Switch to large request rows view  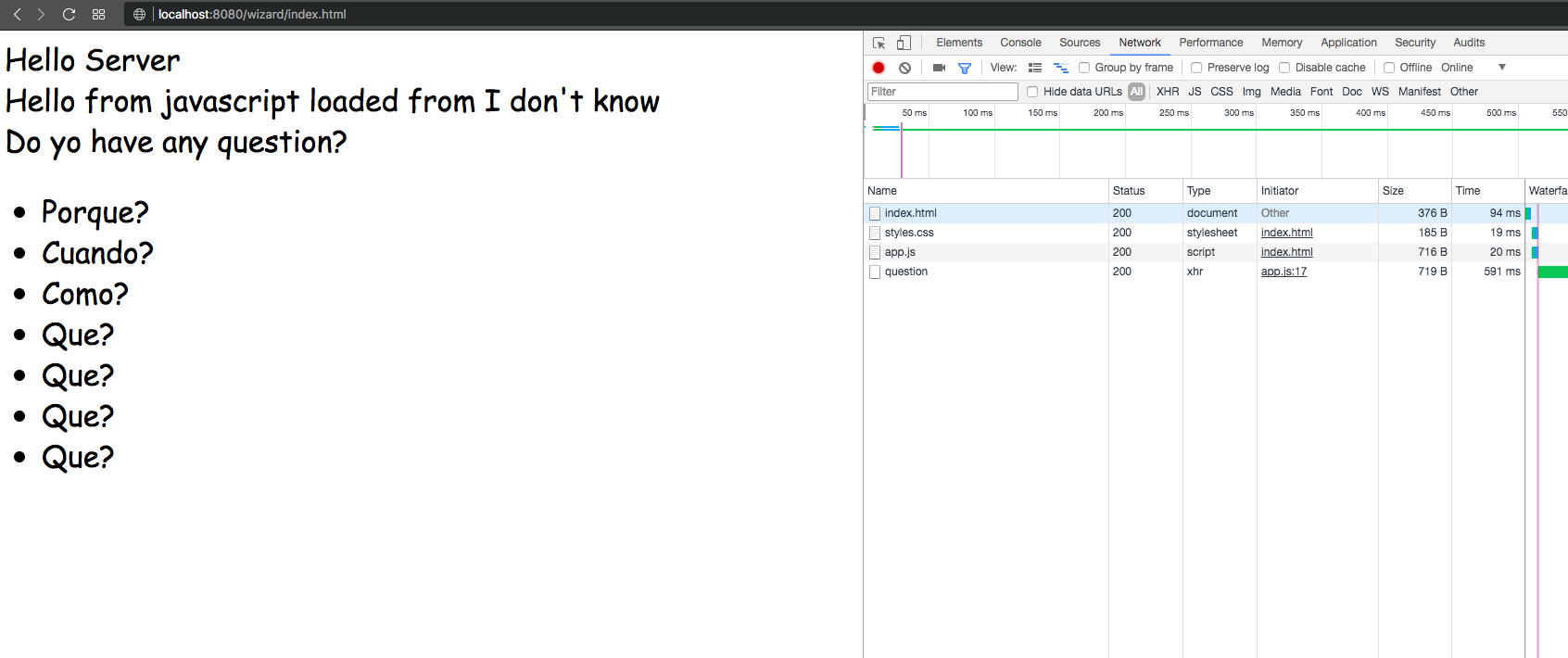tap(1035, 68)
